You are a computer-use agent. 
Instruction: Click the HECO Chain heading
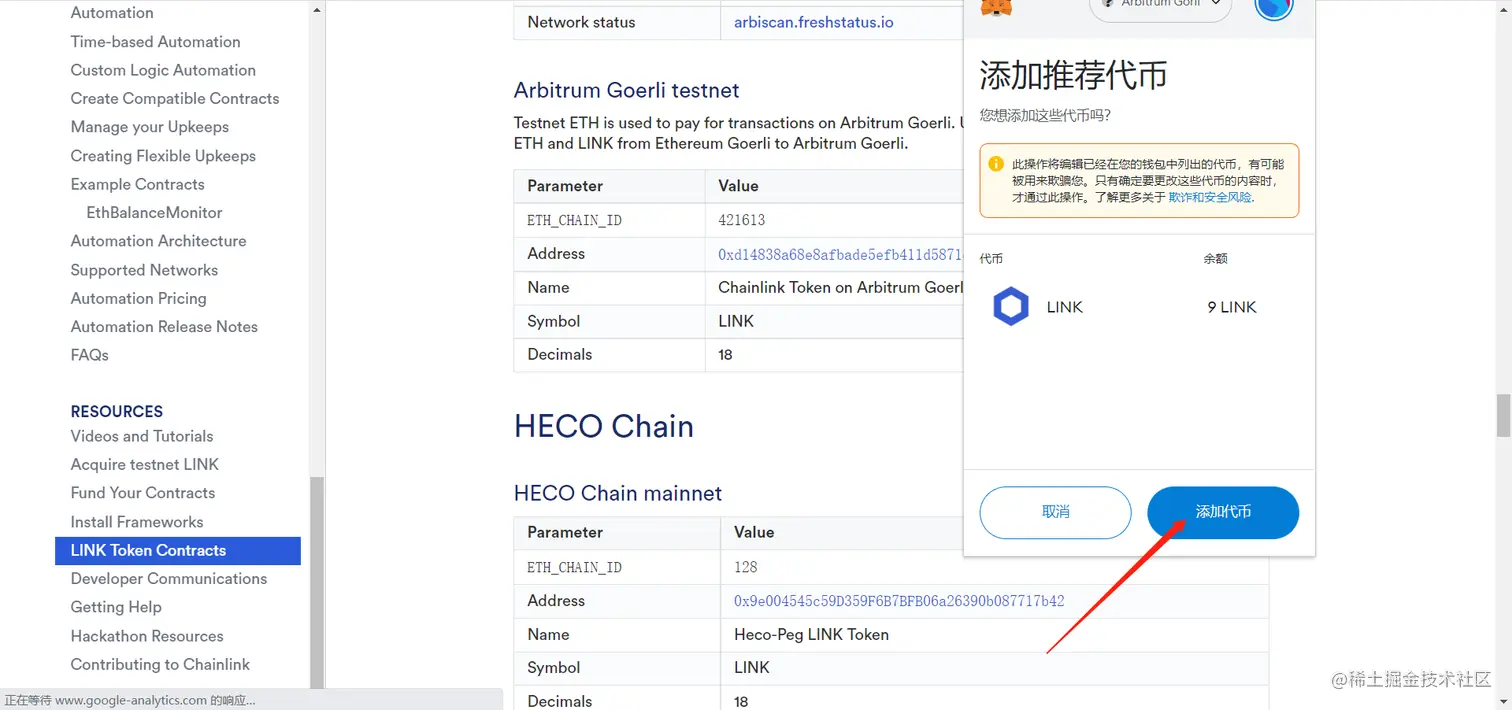(603, 427)
